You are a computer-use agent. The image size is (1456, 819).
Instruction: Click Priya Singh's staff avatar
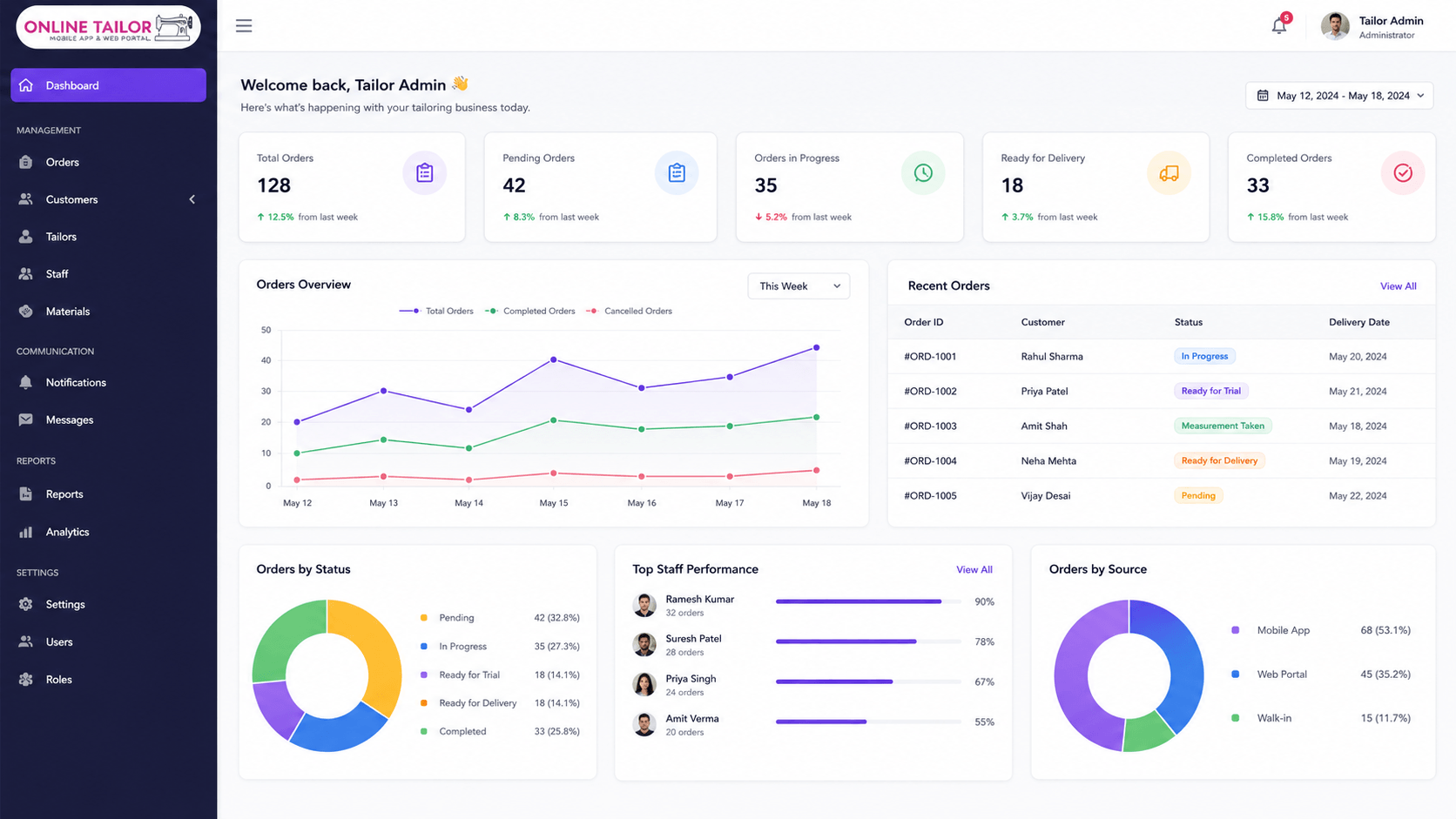click(644, 685)
